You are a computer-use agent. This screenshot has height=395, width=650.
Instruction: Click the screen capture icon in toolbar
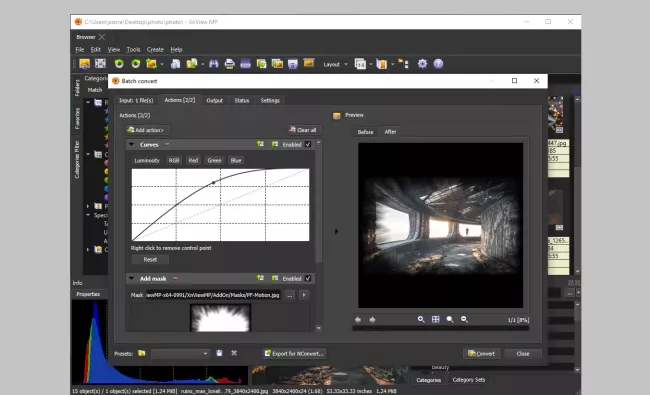[x=293, y=63]
